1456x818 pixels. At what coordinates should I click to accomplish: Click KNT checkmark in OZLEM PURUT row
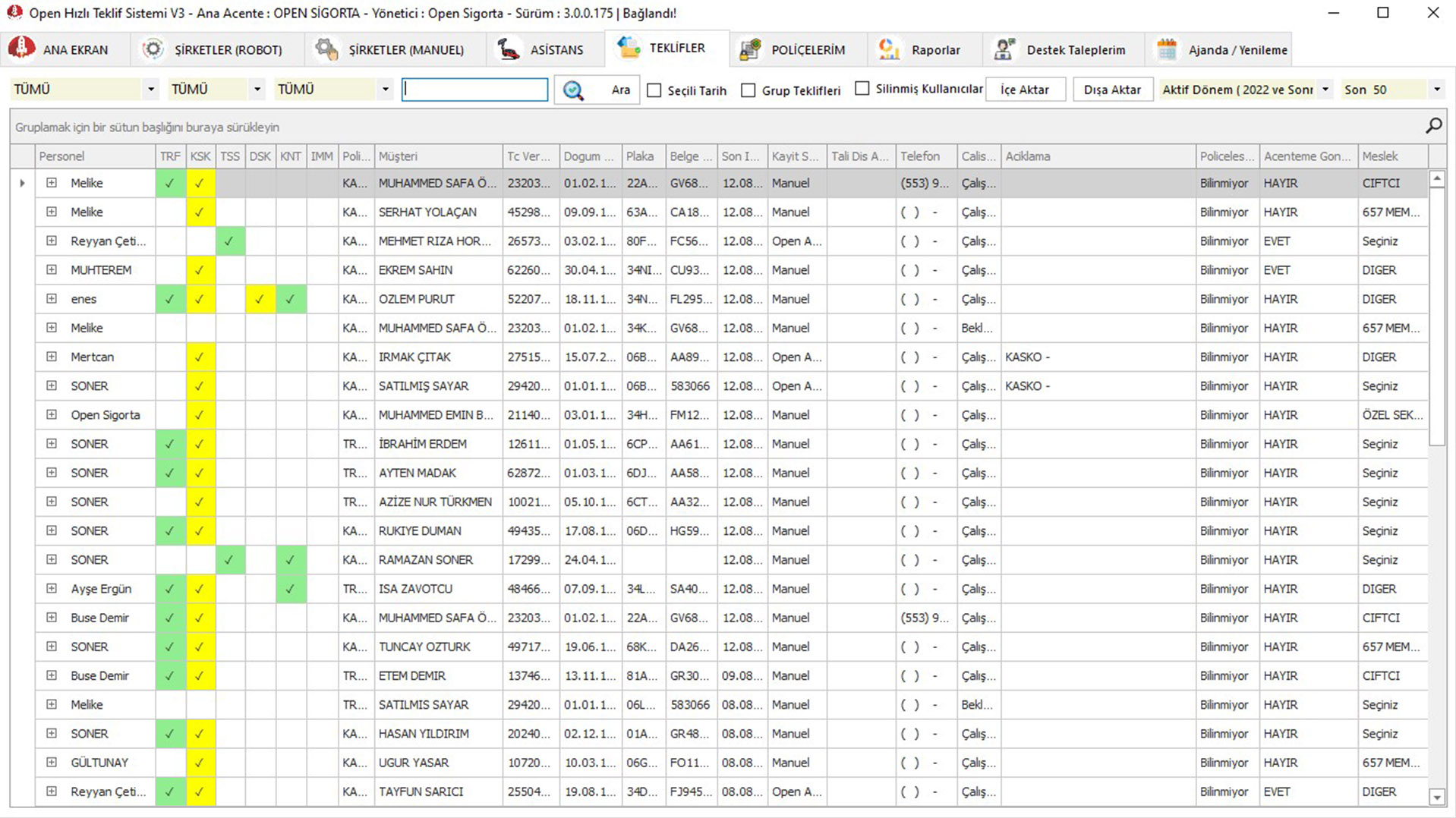(x=291, y=299)
